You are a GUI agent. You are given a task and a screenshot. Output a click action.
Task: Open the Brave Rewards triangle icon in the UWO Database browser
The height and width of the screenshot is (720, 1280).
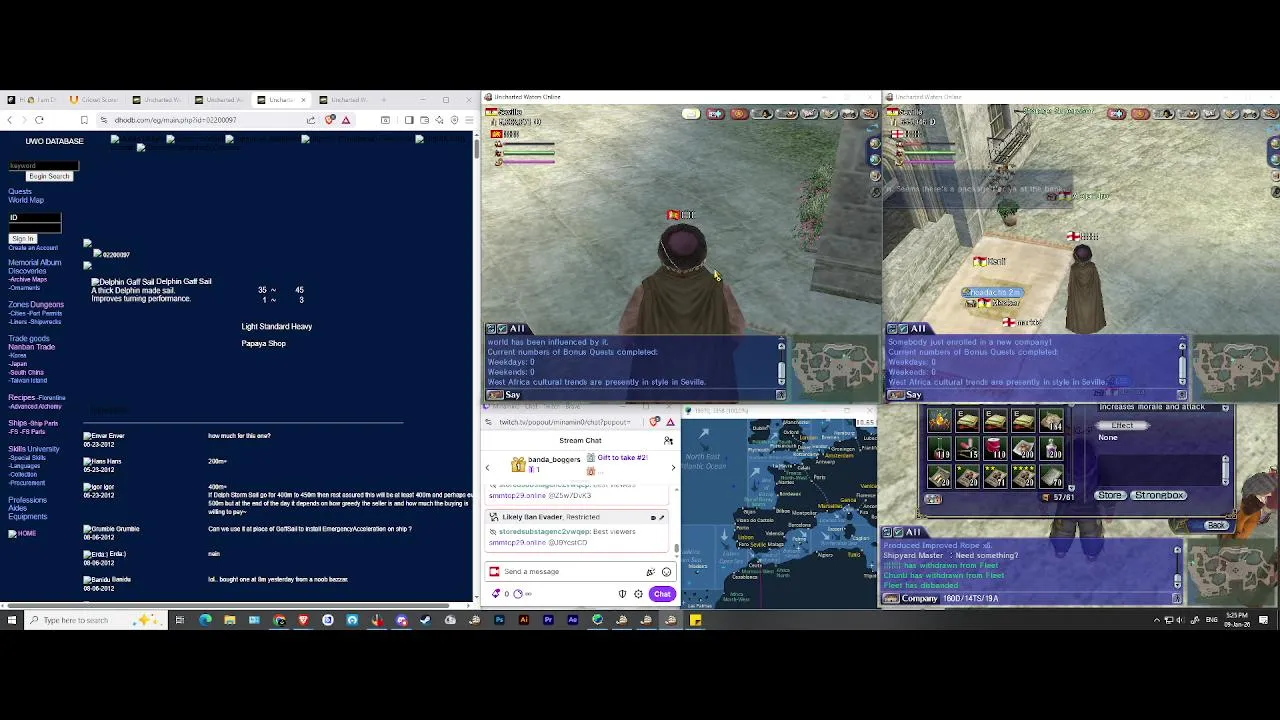click(x=346, y=120)
